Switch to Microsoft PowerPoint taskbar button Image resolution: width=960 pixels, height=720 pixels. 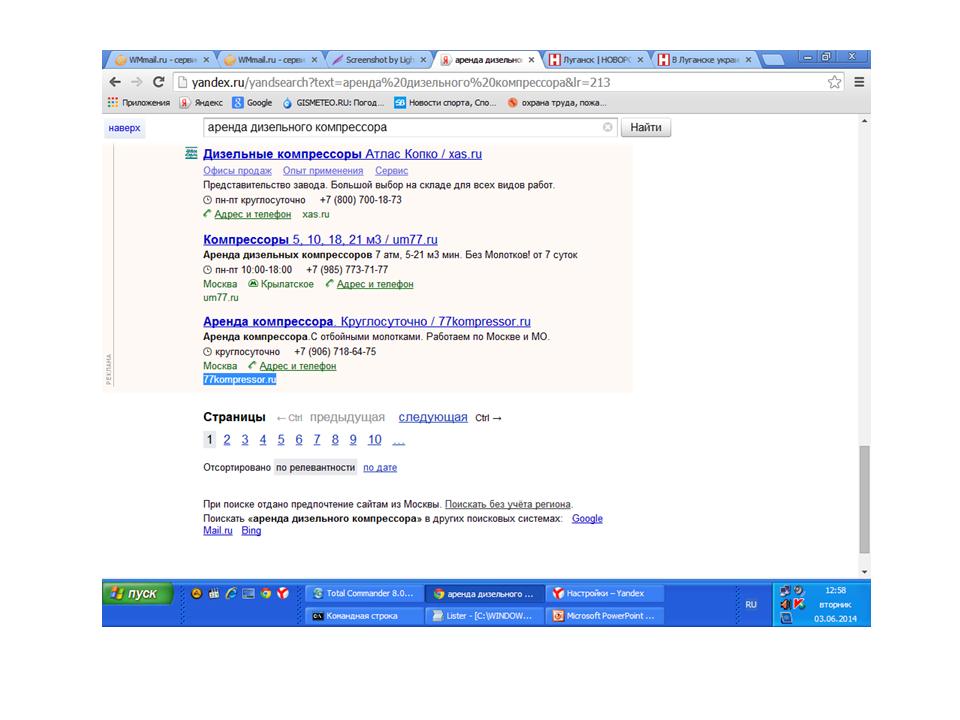[x=604, y=616]
